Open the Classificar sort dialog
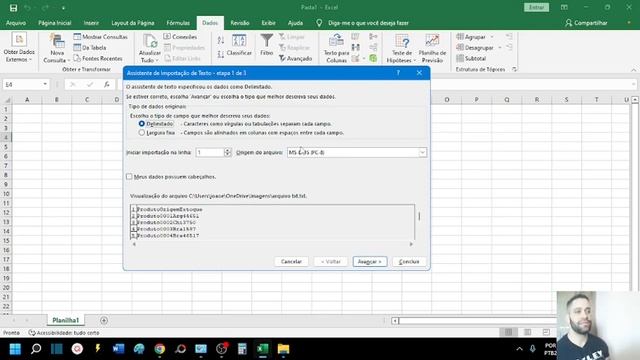Viewport: 640px width, 360px height. coord(239,45)
